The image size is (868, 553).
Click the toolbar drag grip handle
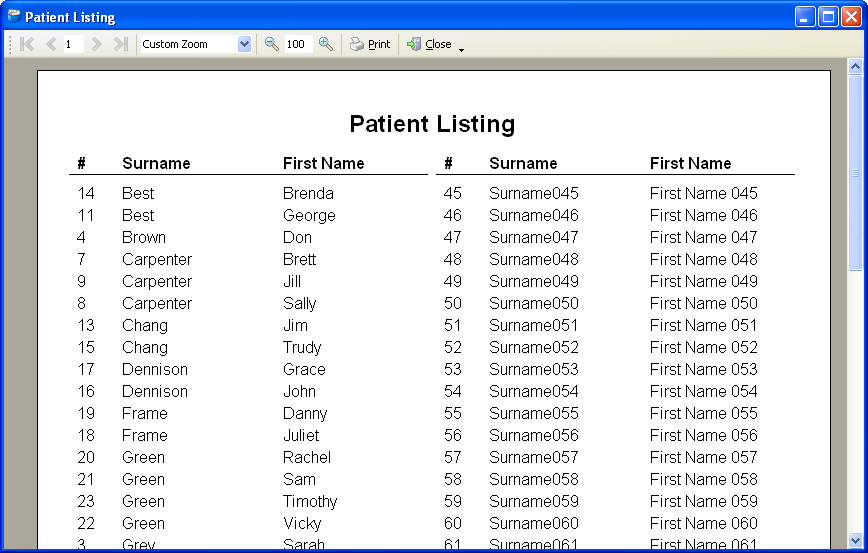(x=10, y=44)
